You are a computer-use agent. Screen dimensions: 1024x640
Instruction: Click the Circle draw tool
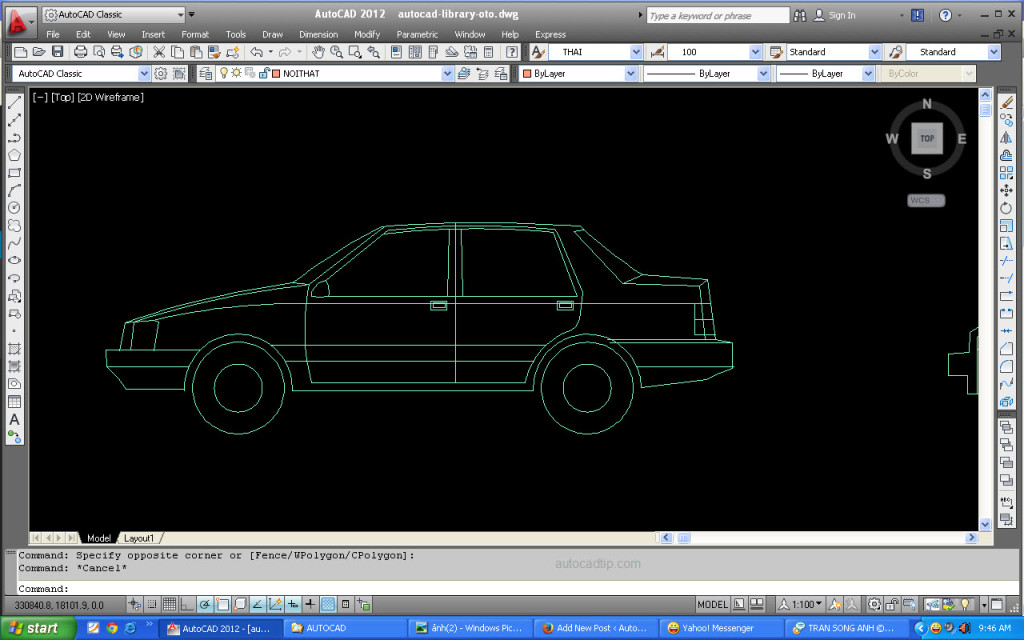coord(14,207)
